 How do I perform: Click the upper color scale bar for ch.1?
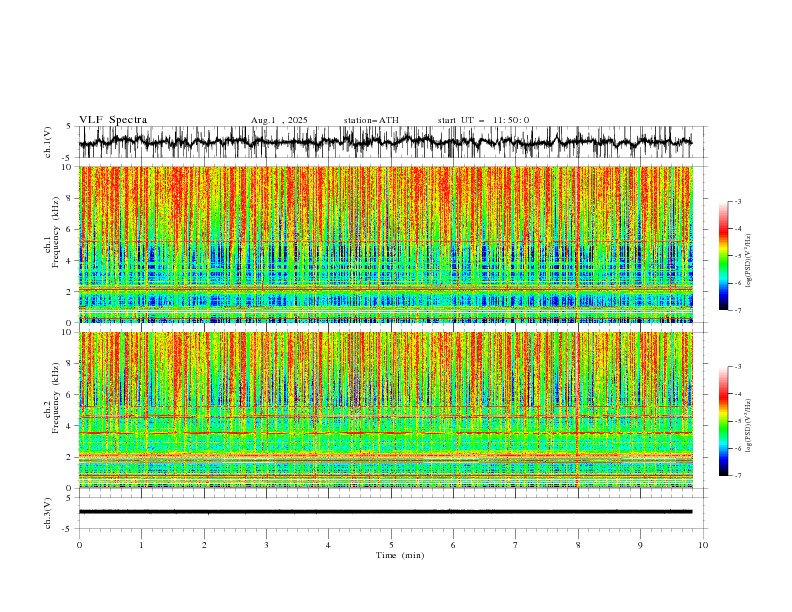click(x=723, y=256)
